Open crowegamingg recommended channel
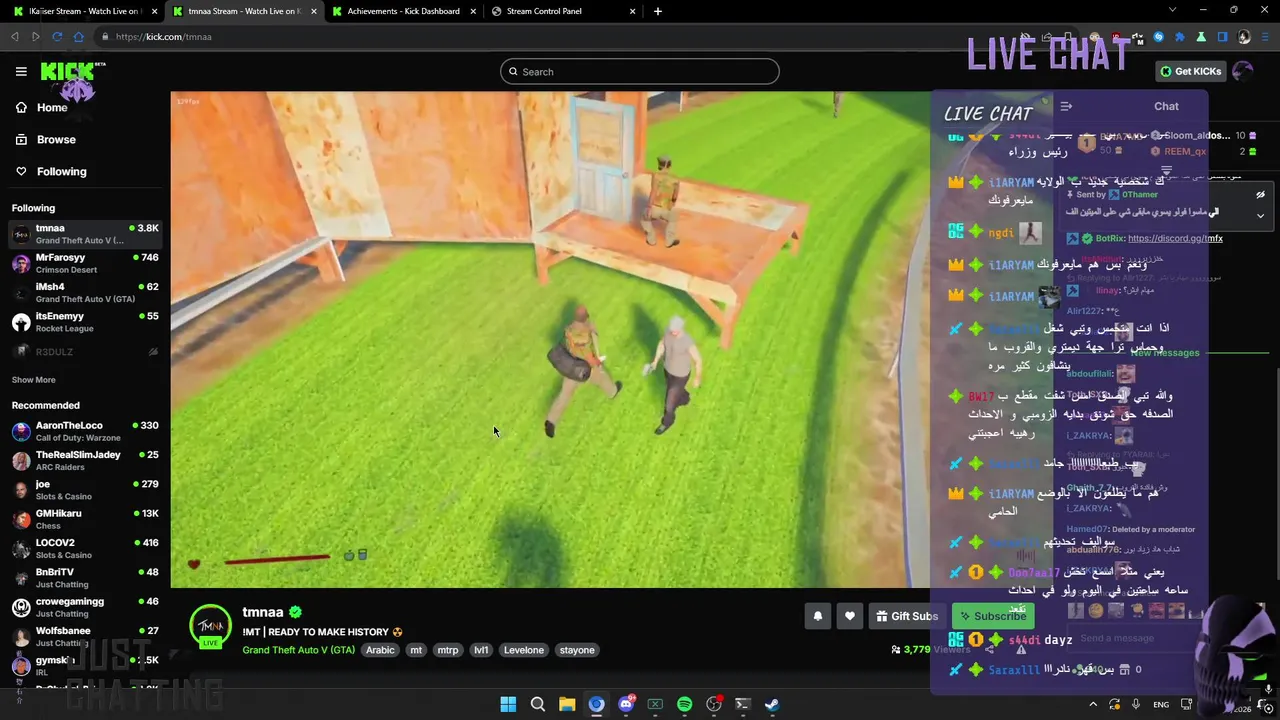The height and width of the screenshot is (720, 1280). click(85, 607)
